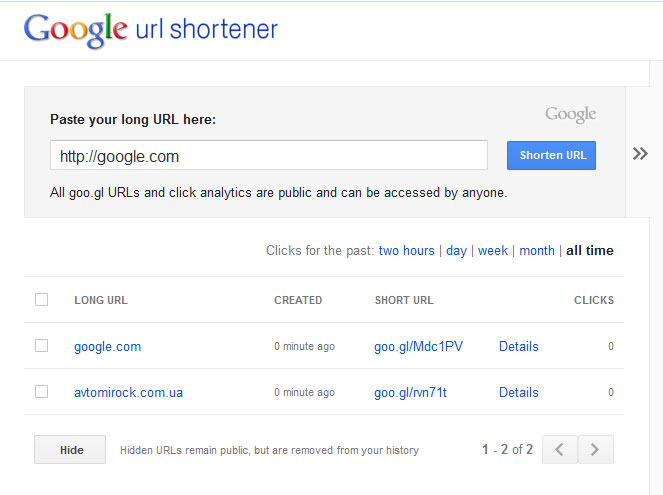This screenshot has height=495, width=663.
Task: Show clicks for the past month
Action: (537, 251)
